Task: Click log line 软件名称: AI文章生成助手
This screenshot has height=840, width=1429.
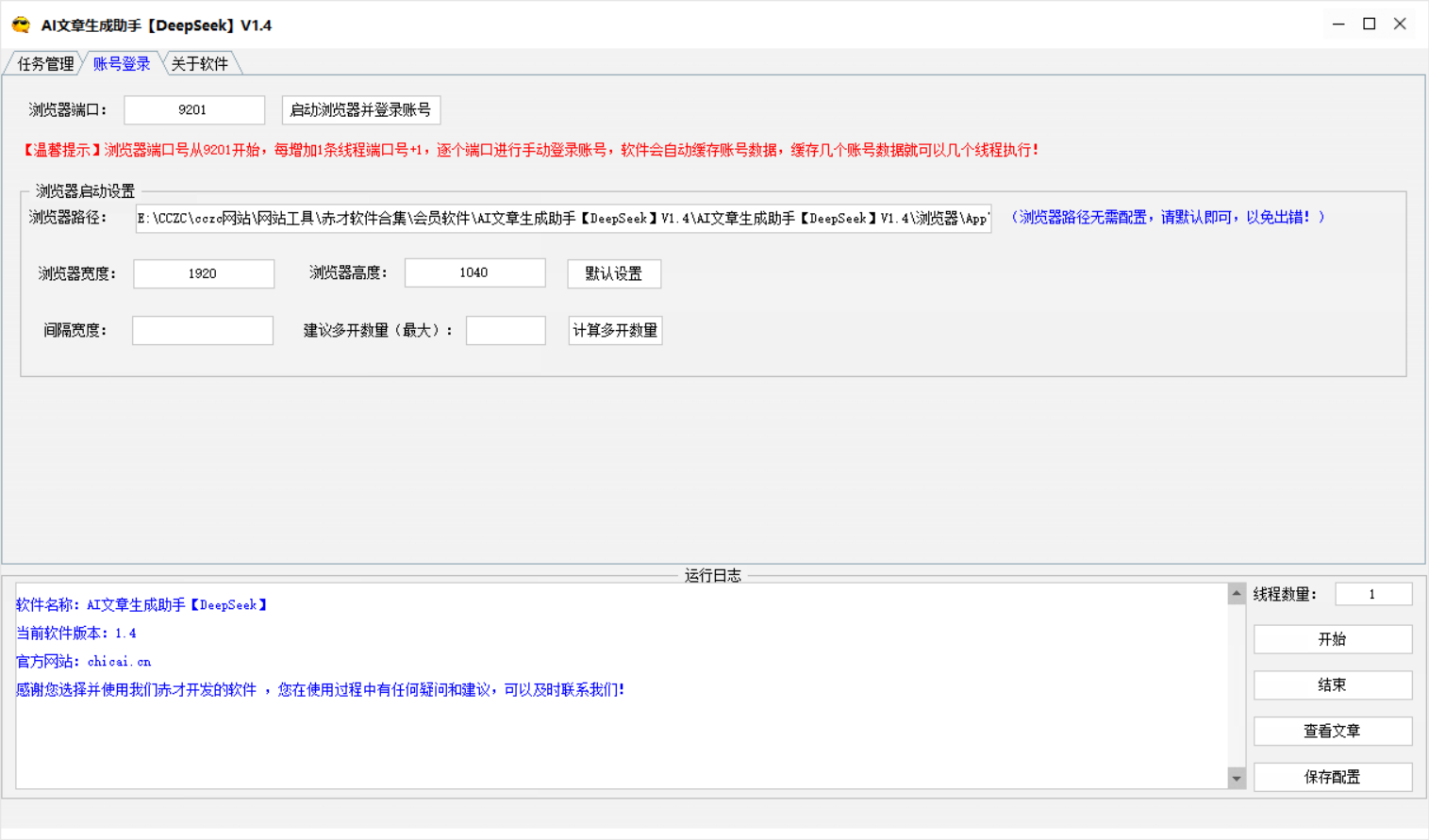Action: pos(142,605)
